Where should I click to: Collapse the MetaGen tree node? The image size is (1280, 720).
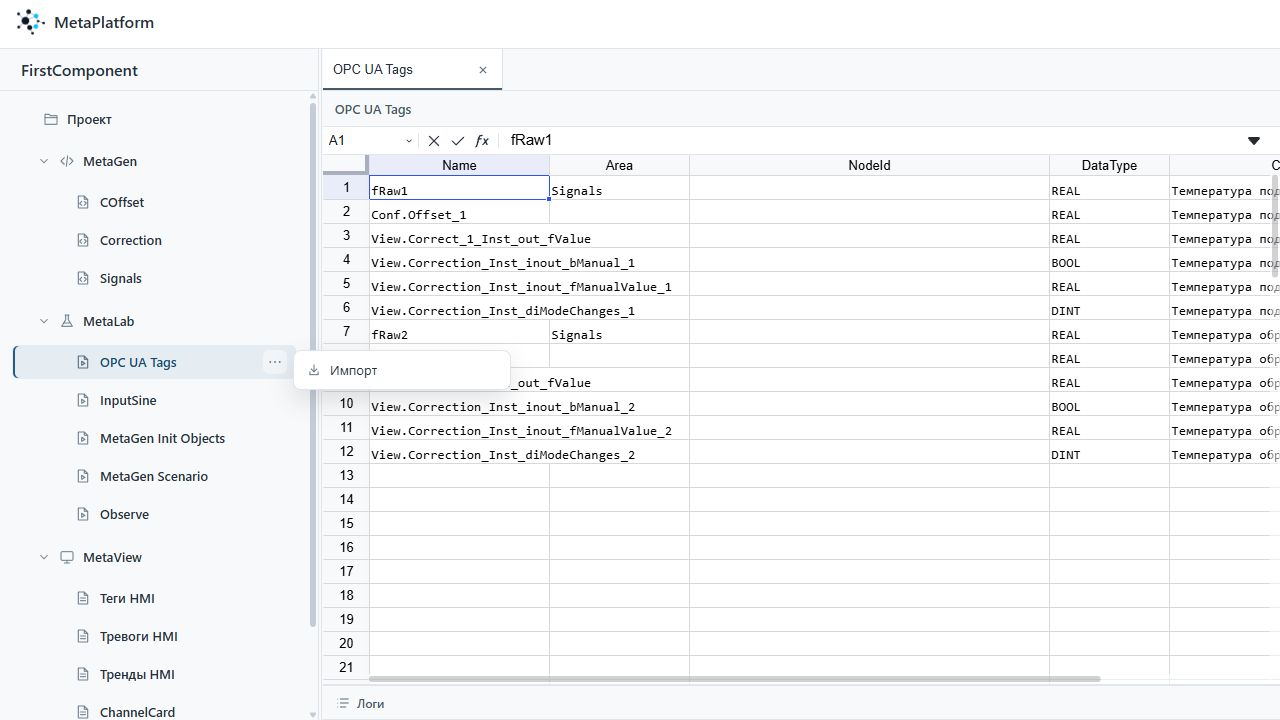(44, 161)
